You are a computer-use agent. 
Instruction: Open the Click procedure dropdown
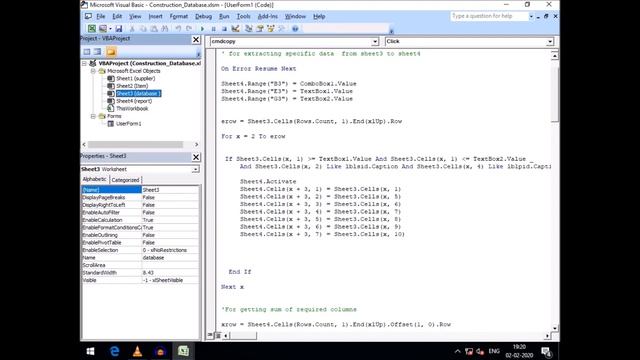550,42
